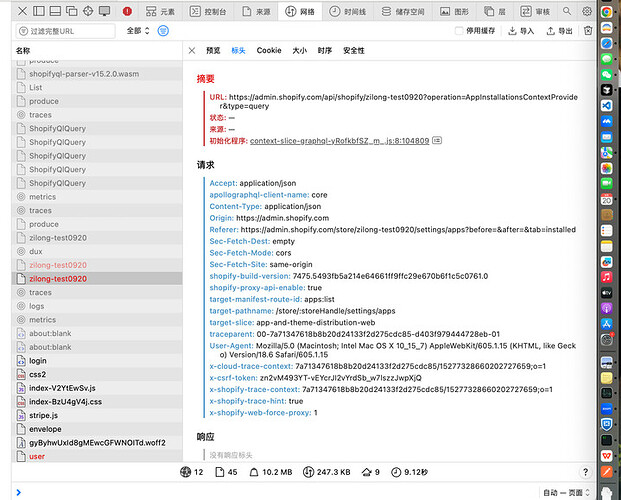The width and height of the screenshot is (621, 500).
Task: Focus the 过滤完整URL filter field
Action: (66, 31)
